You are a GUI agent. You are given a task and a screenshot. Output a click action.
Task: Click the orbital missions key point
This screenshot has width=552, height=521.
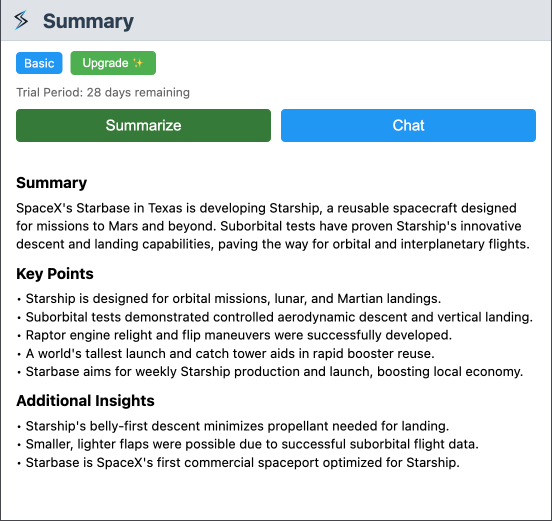coord(233,299)
